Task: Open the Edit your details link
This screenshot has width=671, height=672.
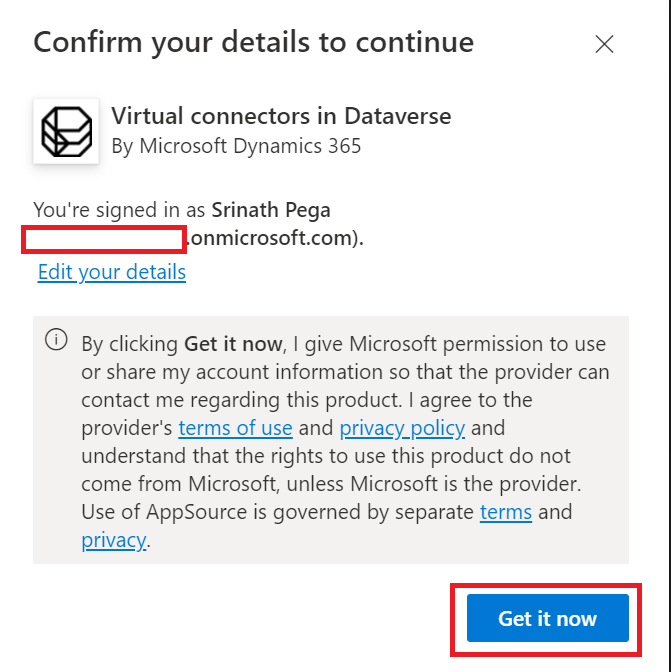Action: tap(112, 272)
